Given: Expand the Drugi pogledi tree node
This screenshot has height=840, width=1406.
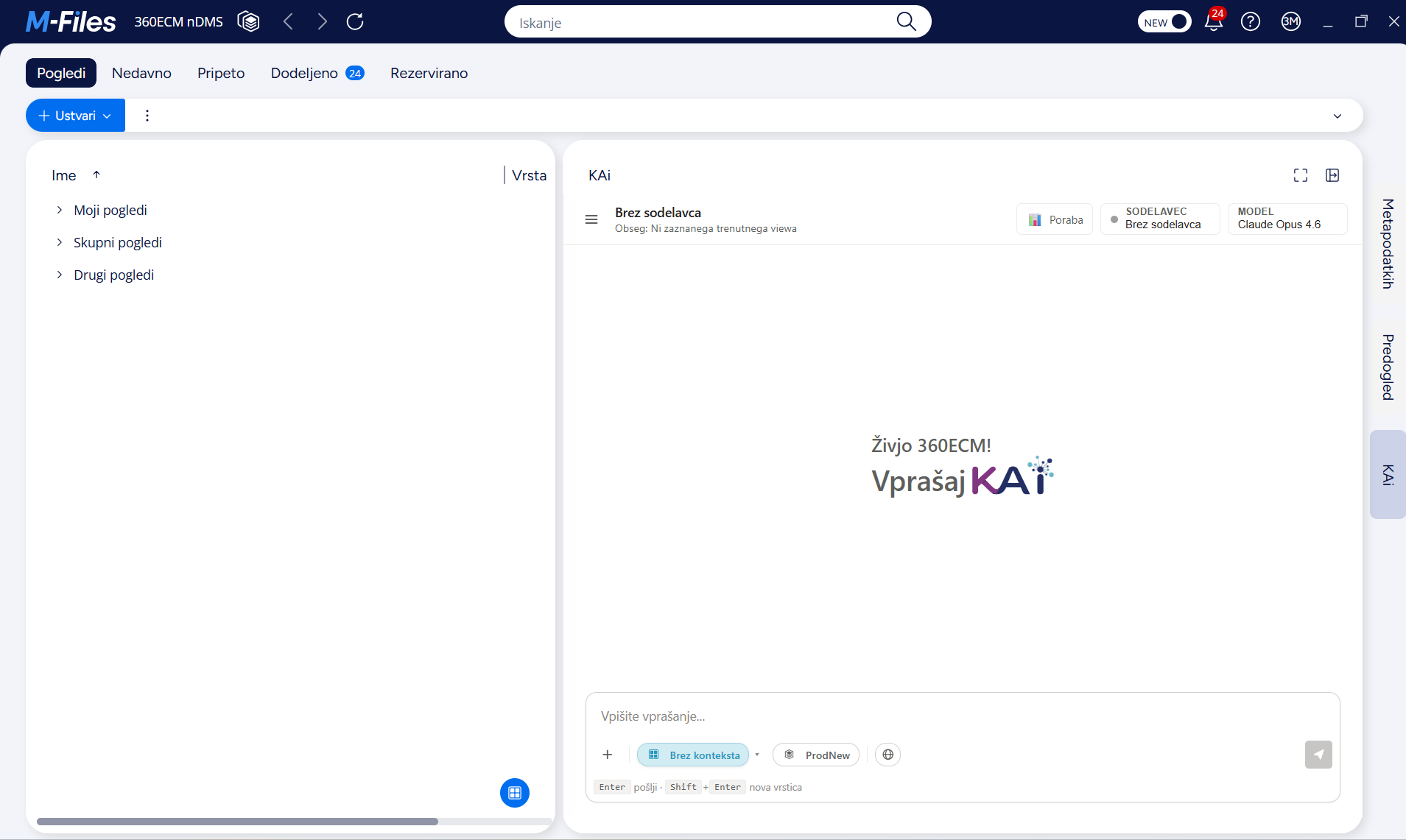Looking at the screenshot, I should pos(60,275).
